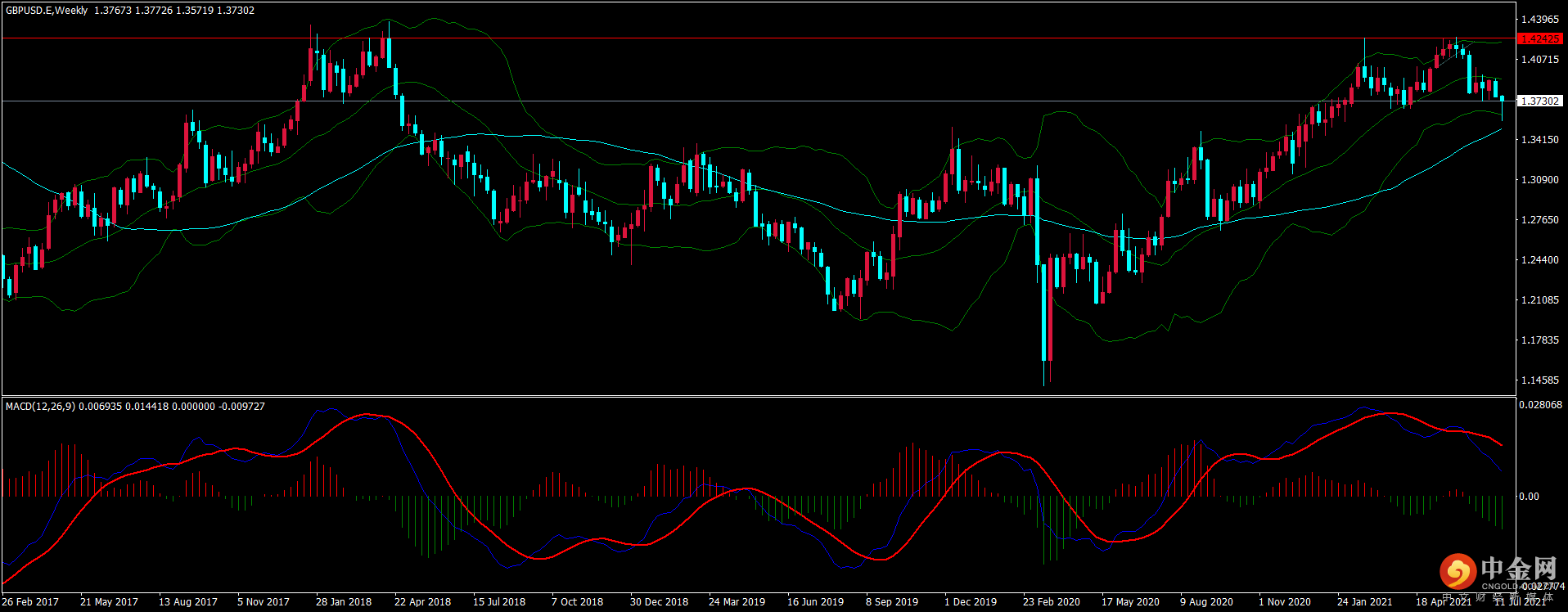Select the 1.27650 price axis label

click(x=1539, y=219)
